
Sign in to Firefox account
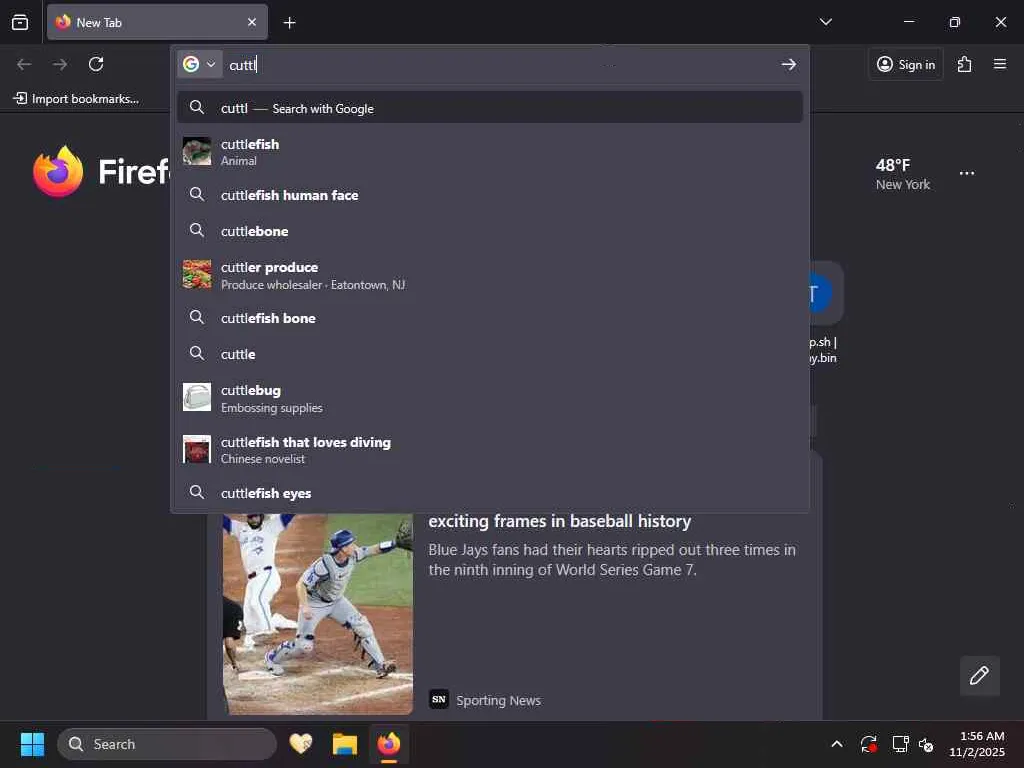pyautogui.click(x=906, y=64)
